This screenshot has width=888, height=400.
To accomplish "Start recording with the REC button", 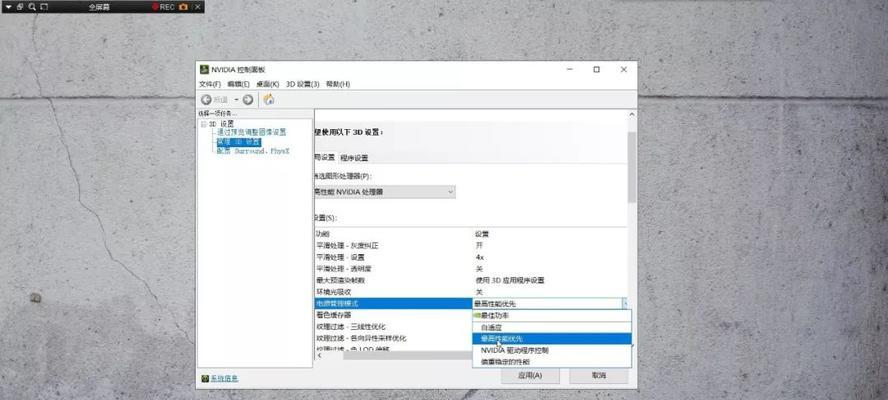I will coord(163,7).
